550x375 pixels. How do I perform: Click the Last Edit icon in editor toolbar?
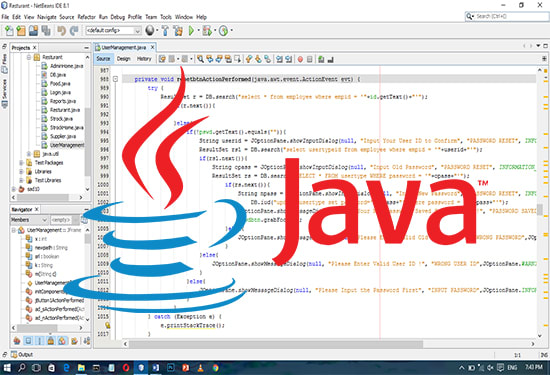pos(162,59)
